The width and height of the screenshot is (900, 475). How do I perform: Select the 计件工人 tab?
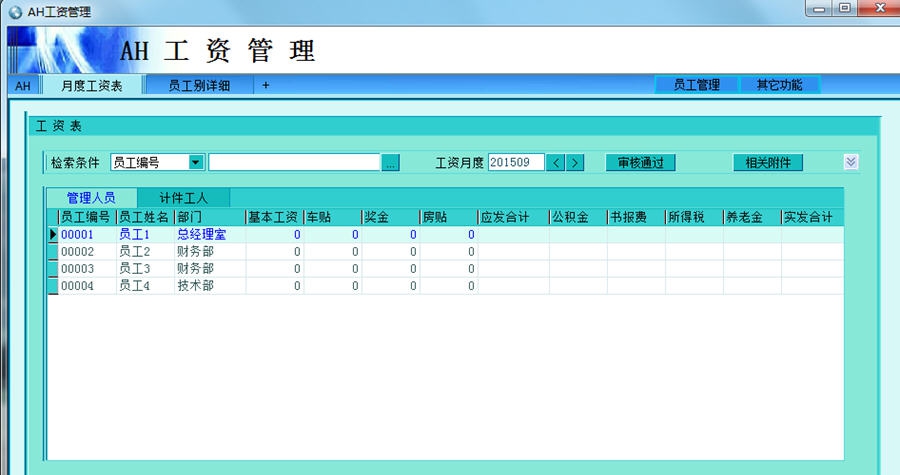(x=184, y=198)
